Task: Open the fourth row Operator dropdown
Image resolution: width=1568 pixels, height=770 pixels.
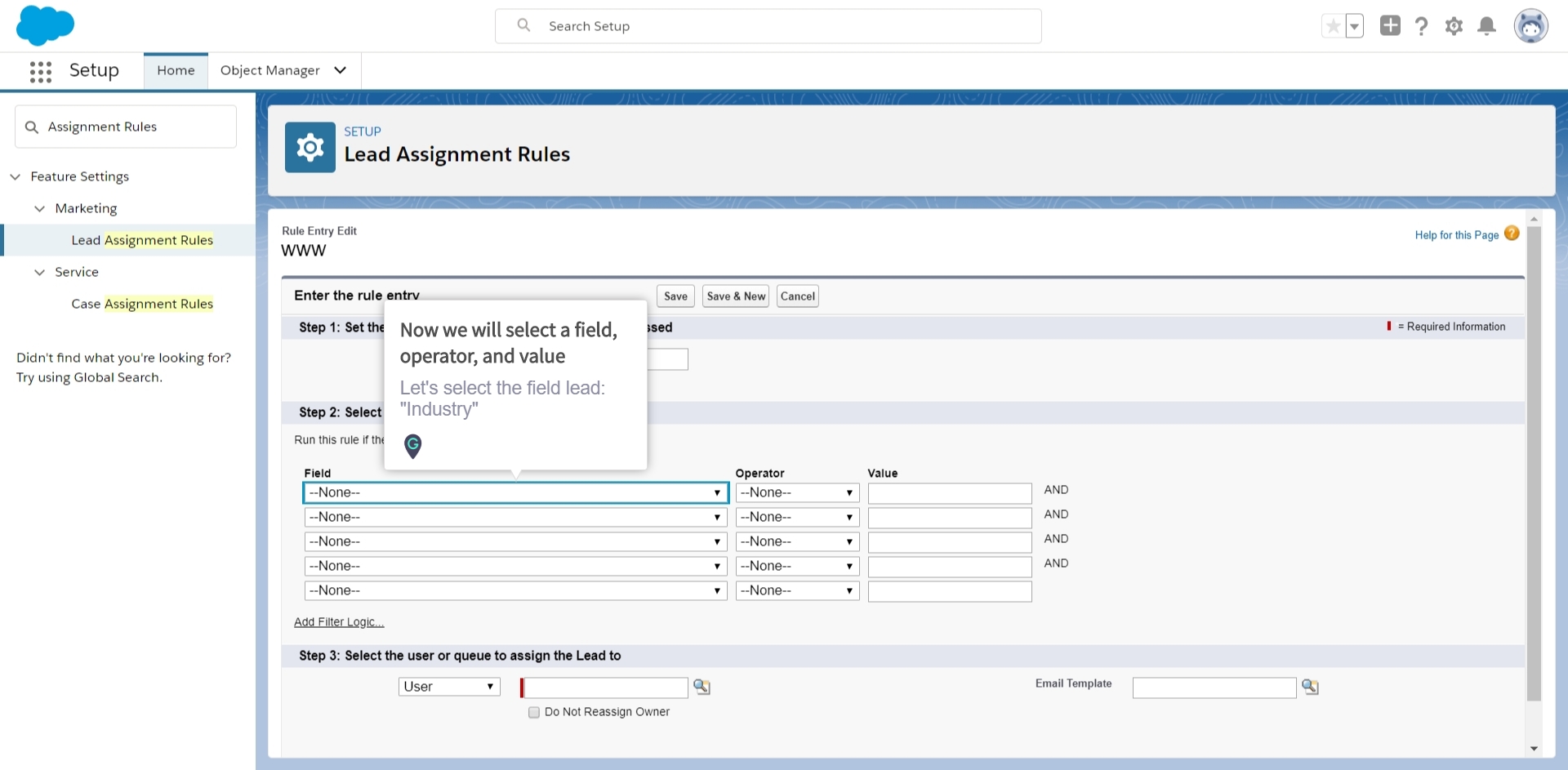Action: point(797,566)
